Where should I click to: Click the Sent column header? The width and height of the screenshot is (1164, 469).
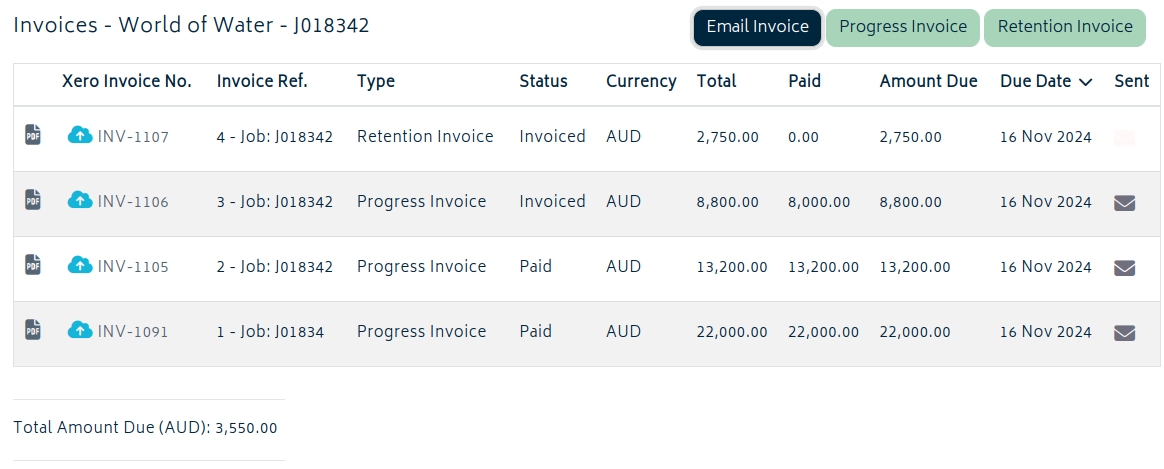click(1131, 81)
